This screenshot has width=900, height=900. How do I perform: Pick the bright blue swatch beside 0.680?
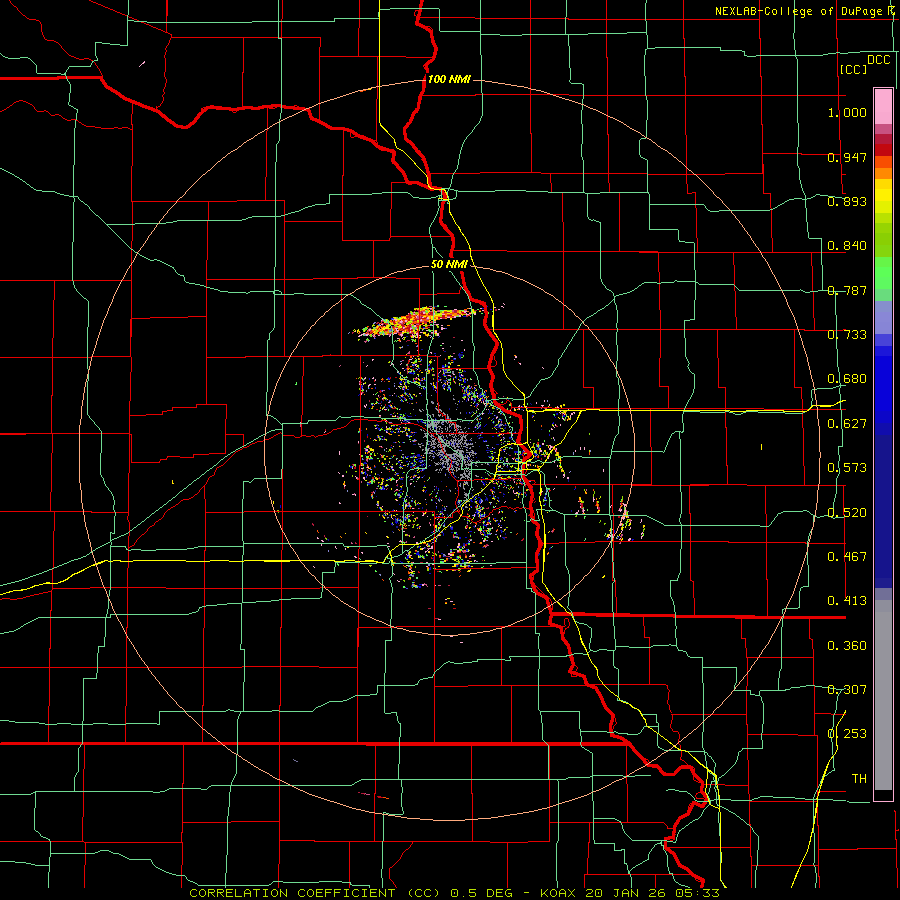[x=883, y=382]
